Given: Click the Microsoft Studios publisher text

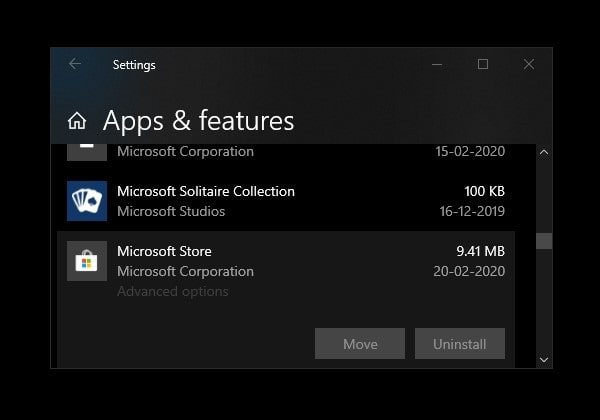Looking at the screenshot, I should tap(171, 211).
